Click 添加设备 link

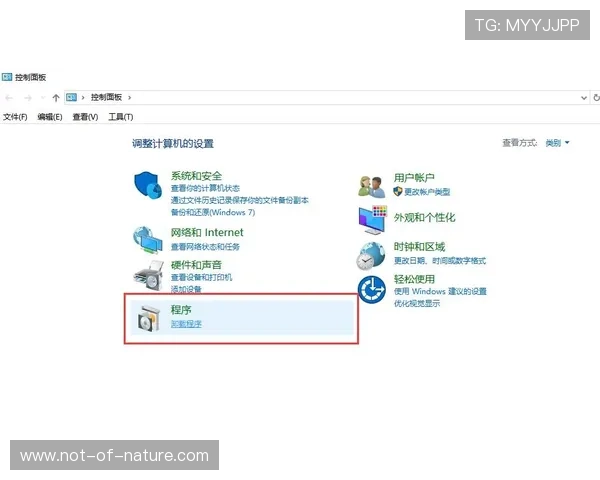(186, 289)
